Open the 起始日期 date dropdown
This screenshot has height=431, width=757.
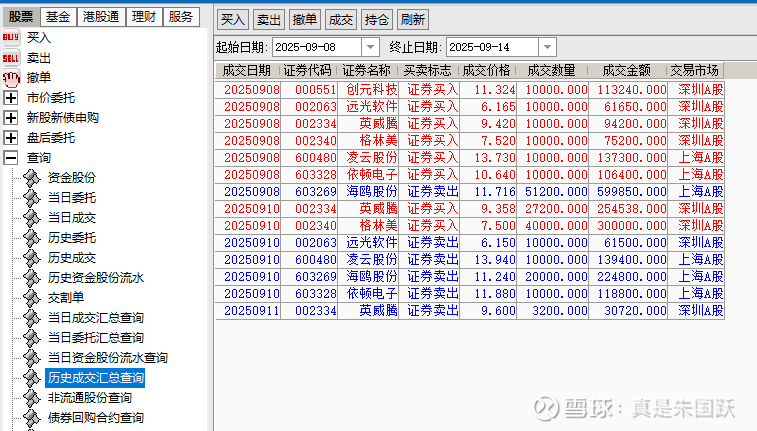(x=370, y=47)
